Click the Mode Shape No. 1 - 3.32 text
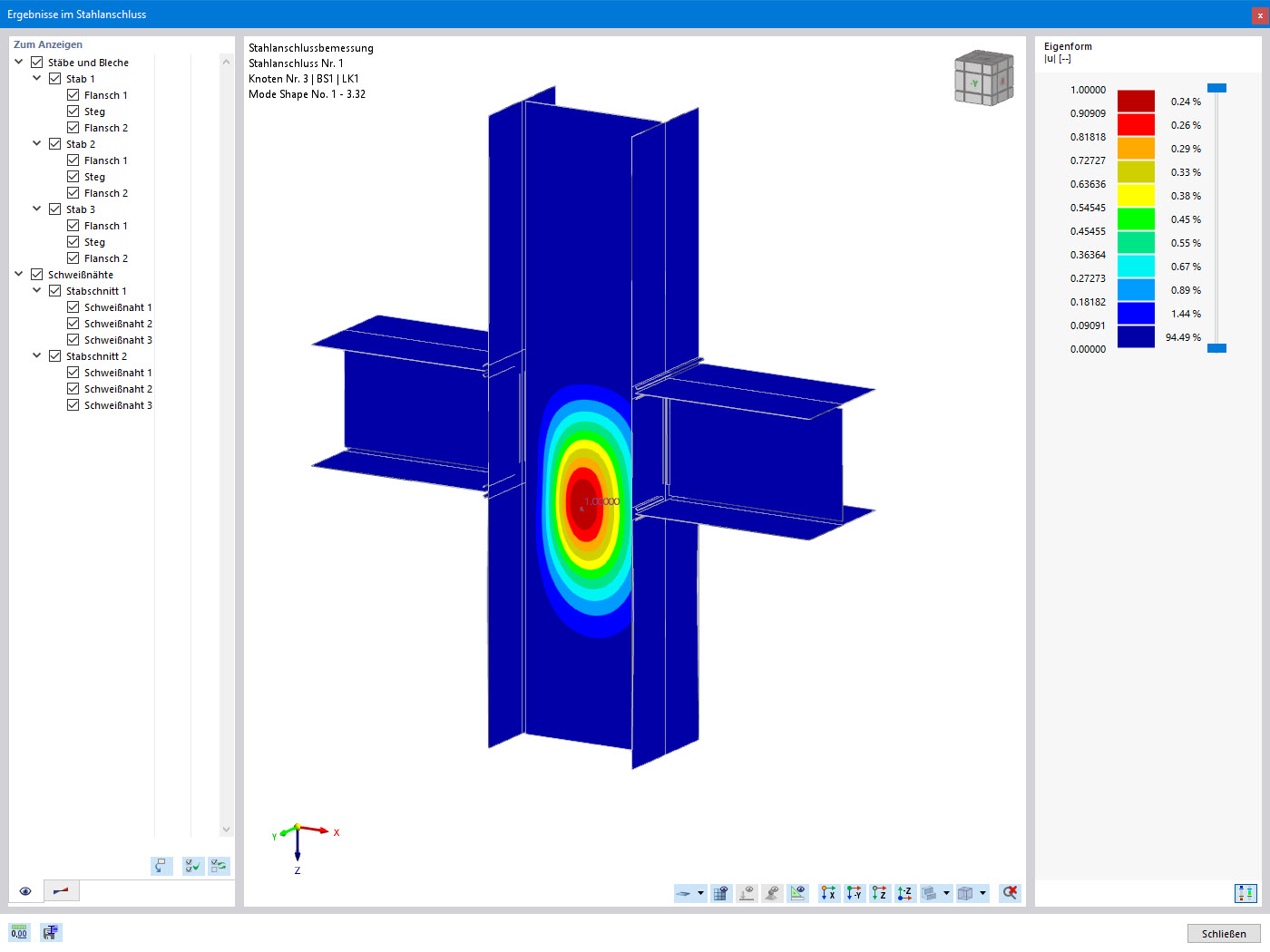This screenshot has height=952, width=1270. (x=308, y=94)
